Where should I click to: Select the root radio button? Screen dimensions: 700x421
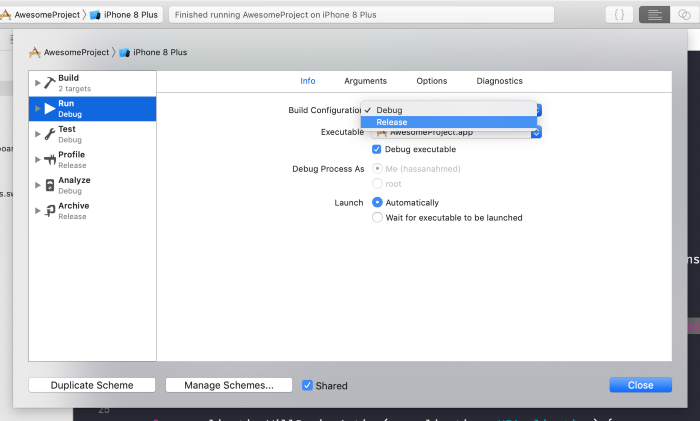(377, 183)
